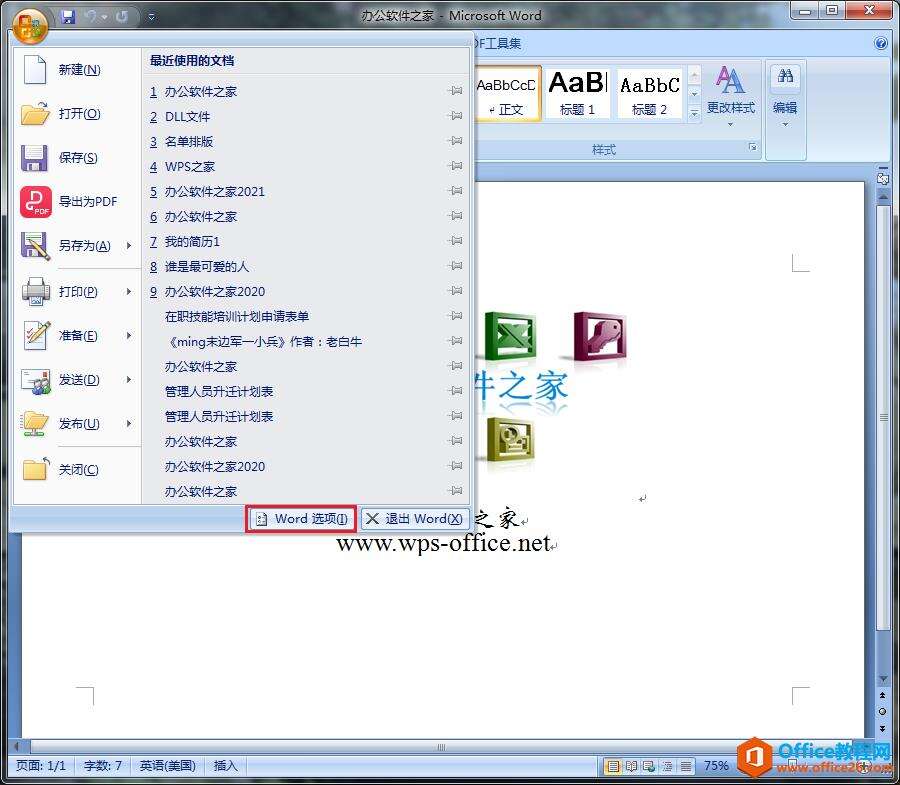This screenshot has width=900, height=785.
Task: Open the 更改样式 dropdown
Action: coord(730,95)
